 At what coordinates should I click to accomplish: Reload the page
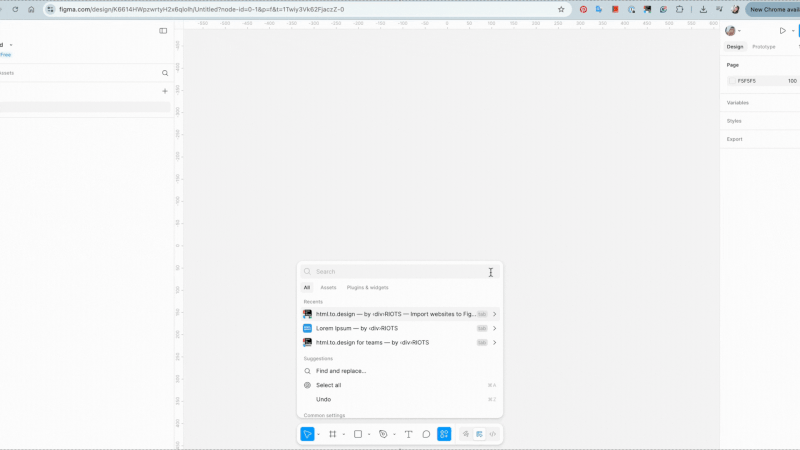point(15,9)
